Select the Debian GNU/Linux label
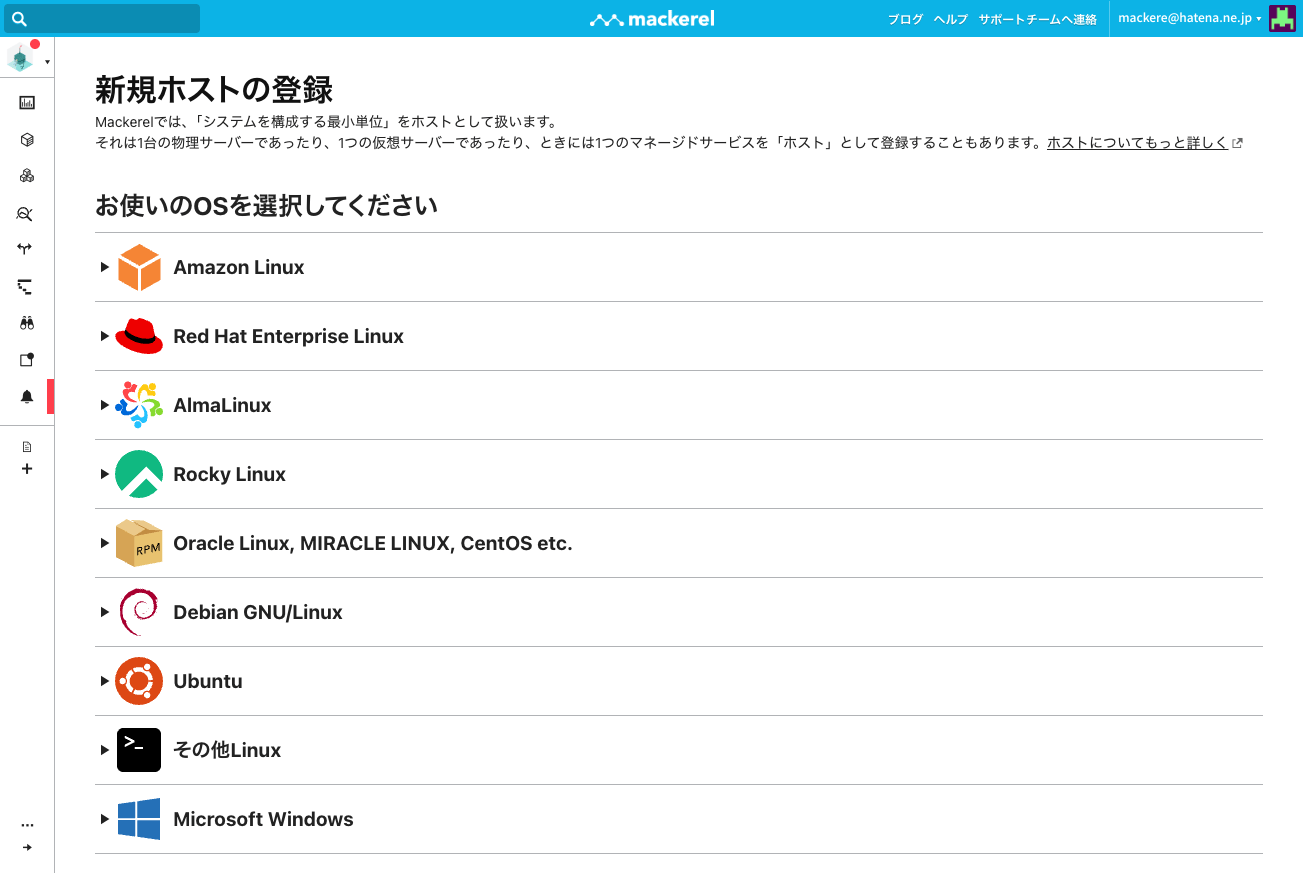1303x873 pixels. (x=258, y=612)
